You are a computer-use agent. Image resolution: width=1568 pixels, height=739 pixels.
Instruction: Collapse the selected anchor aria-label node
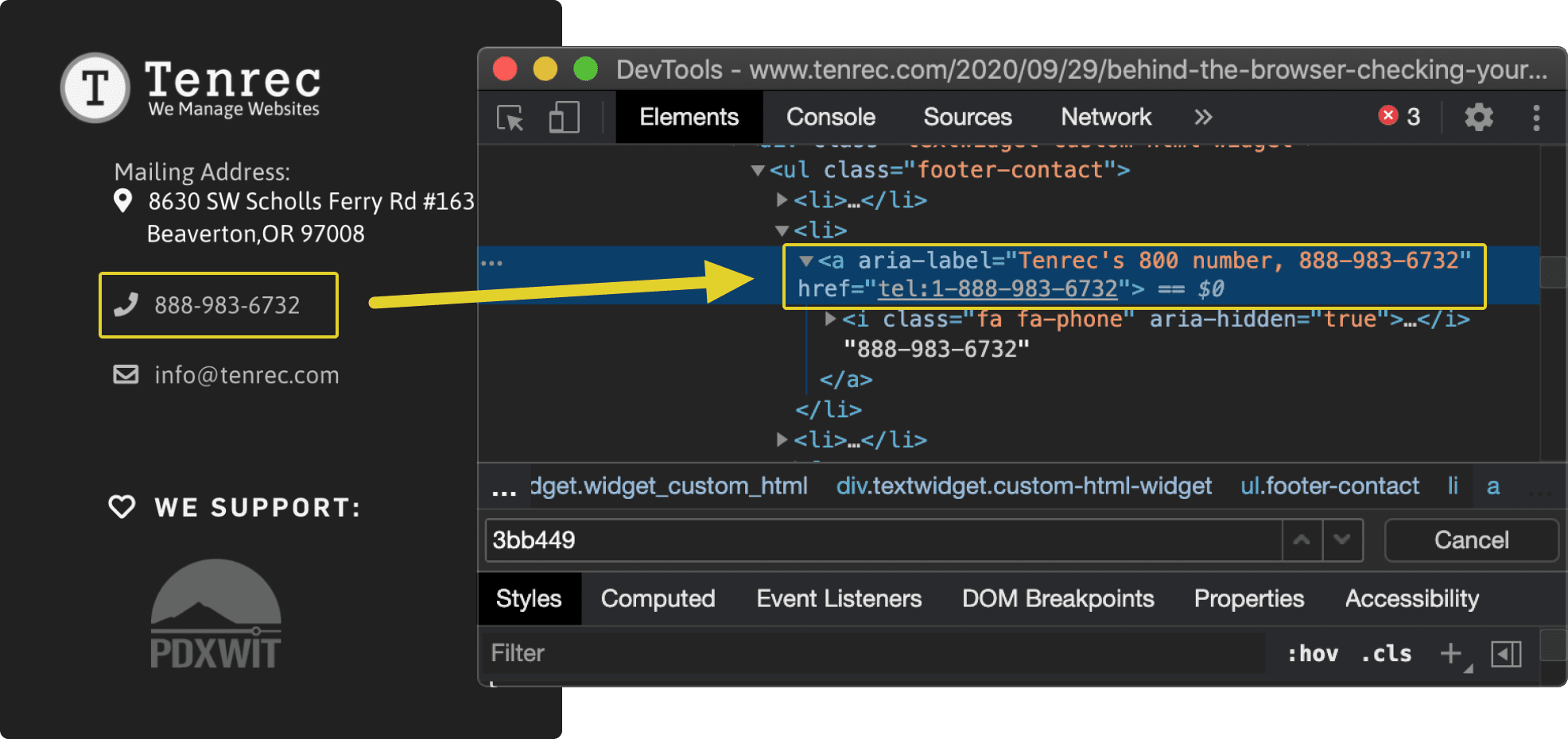click(806, 261)
